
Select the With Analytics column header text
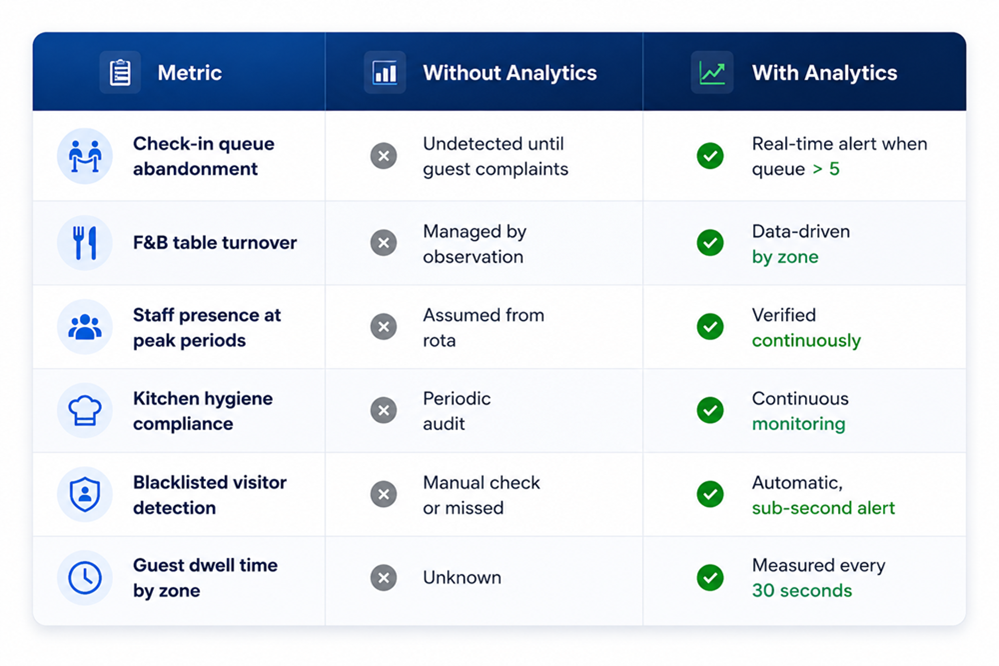[824, 73]
